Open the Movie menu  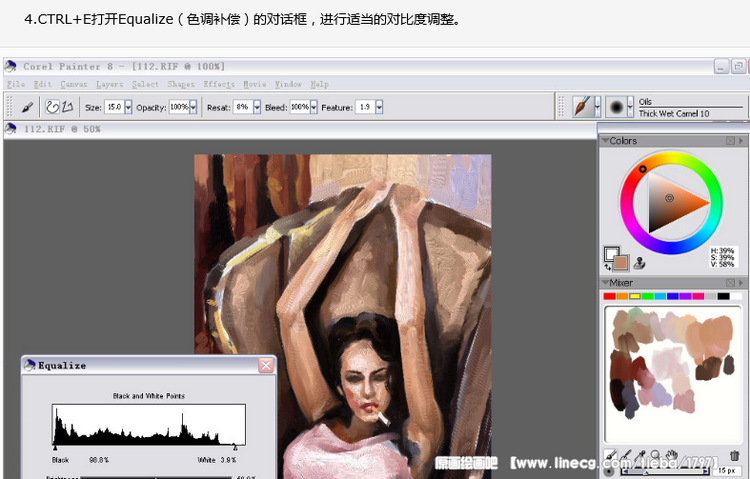[x=254, y=84]
